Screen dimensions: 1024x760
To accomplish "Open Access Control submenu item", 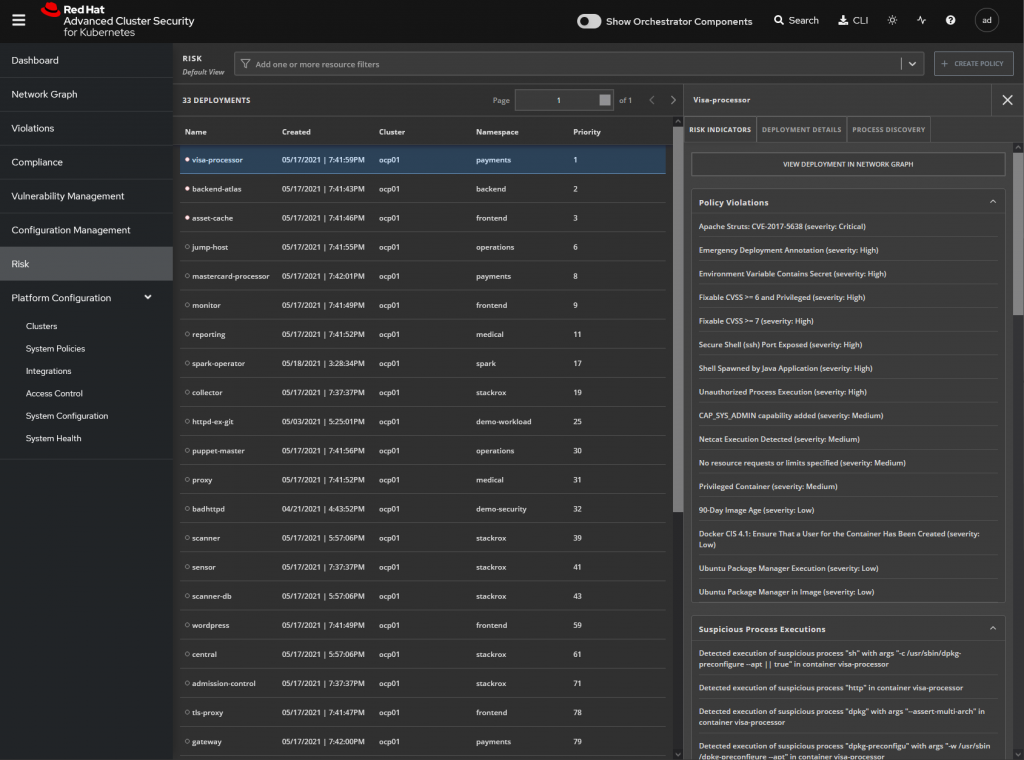I will coord(54,393).
